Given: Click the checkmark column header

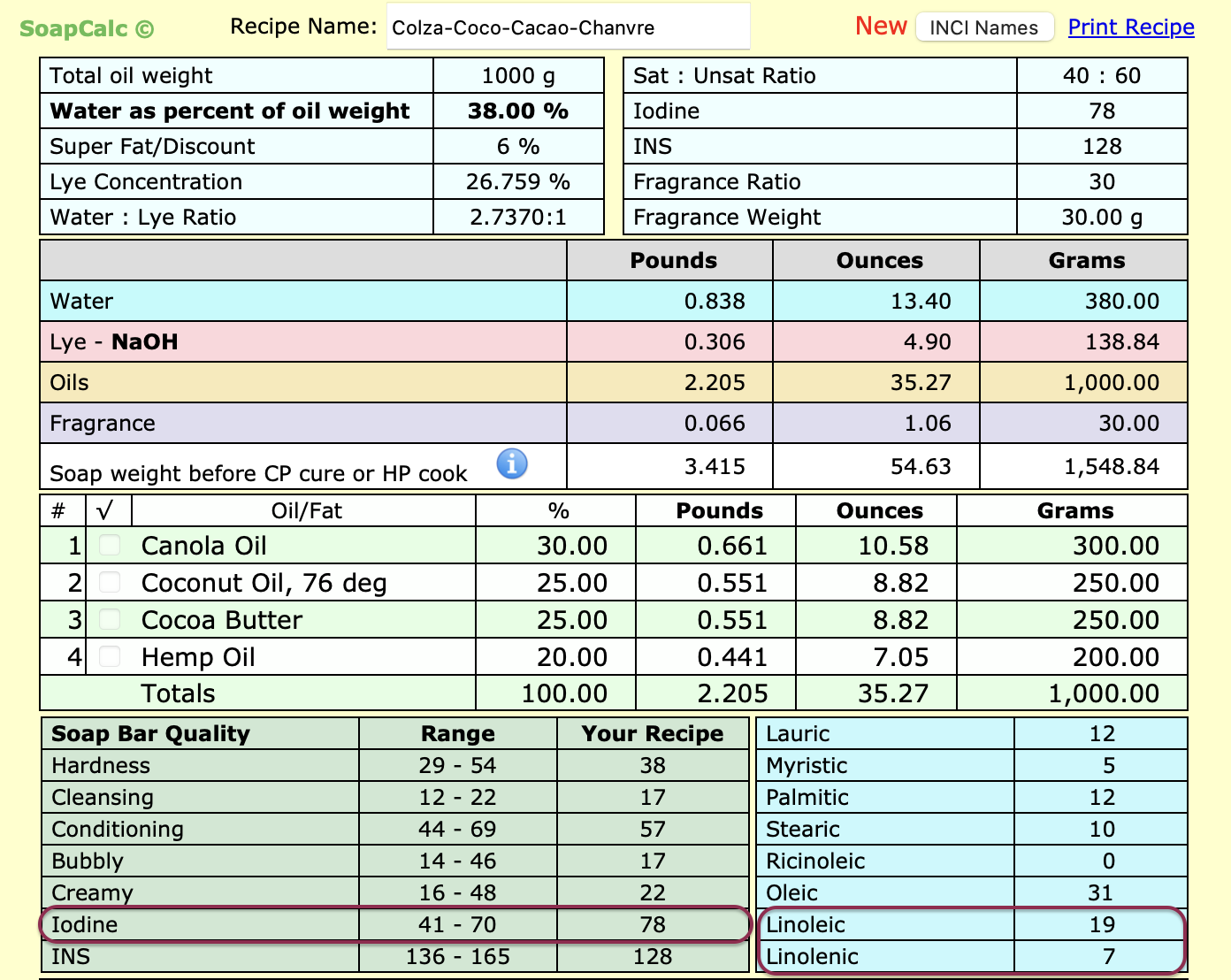Looking at the screenshot, I should (x=107, y=511).
